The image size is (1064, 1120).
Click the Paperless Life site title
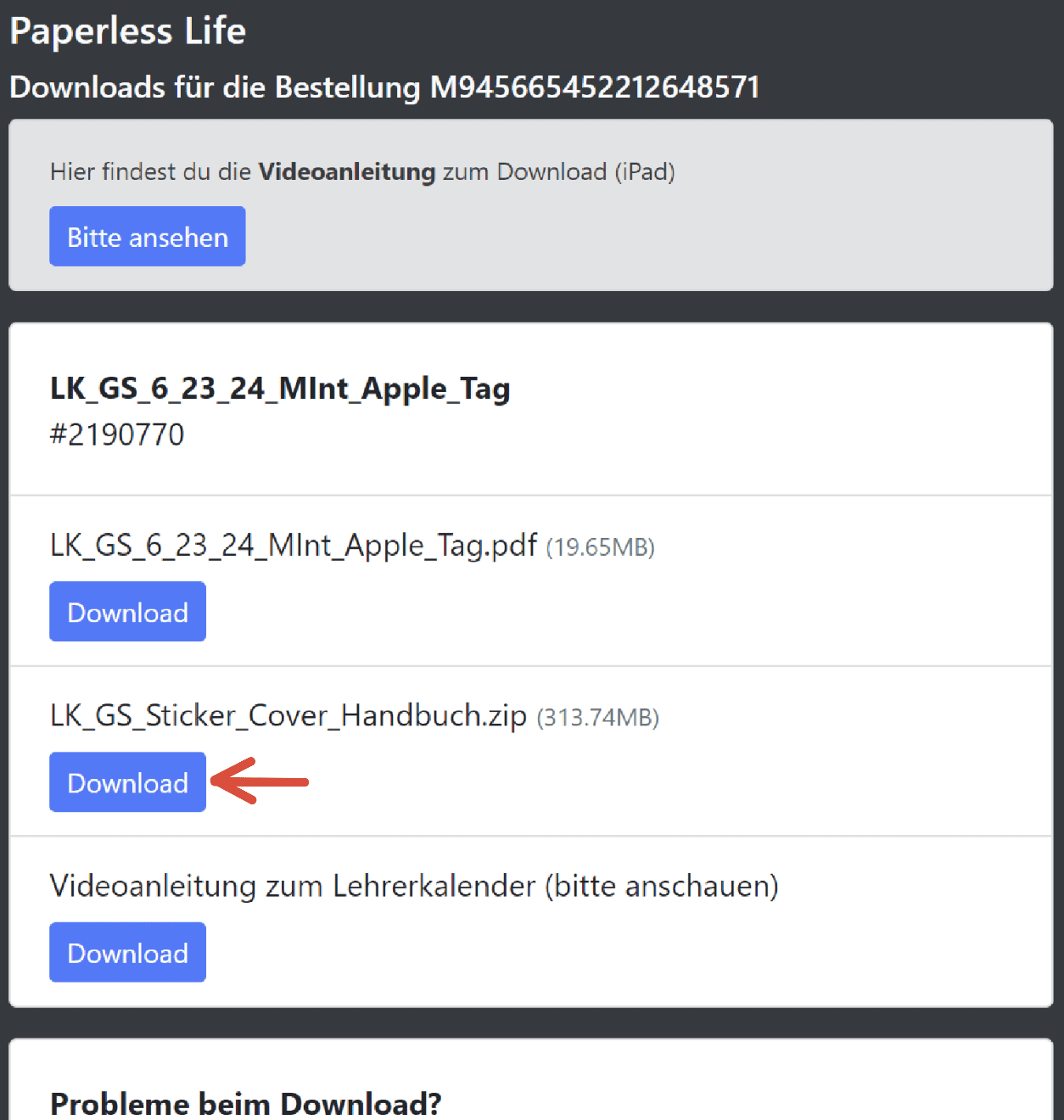128,31
